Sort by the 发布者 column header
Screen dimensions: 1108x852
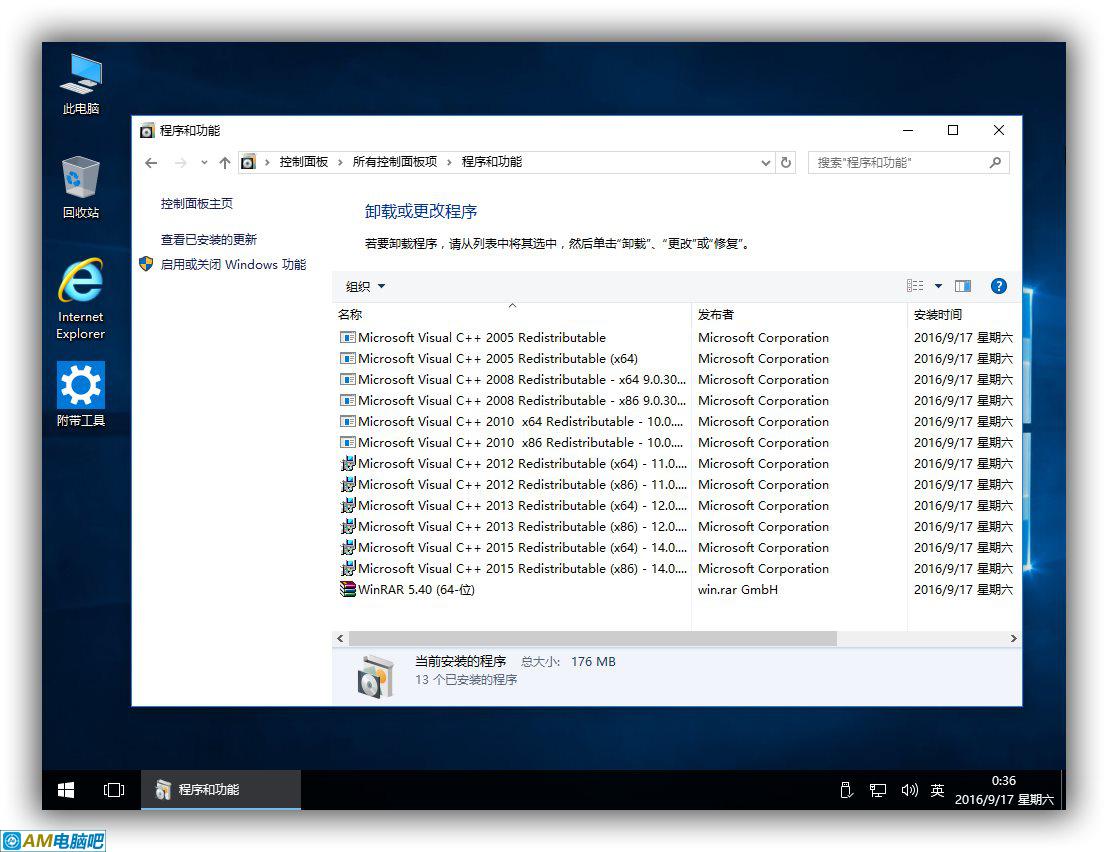click(799, 314)
